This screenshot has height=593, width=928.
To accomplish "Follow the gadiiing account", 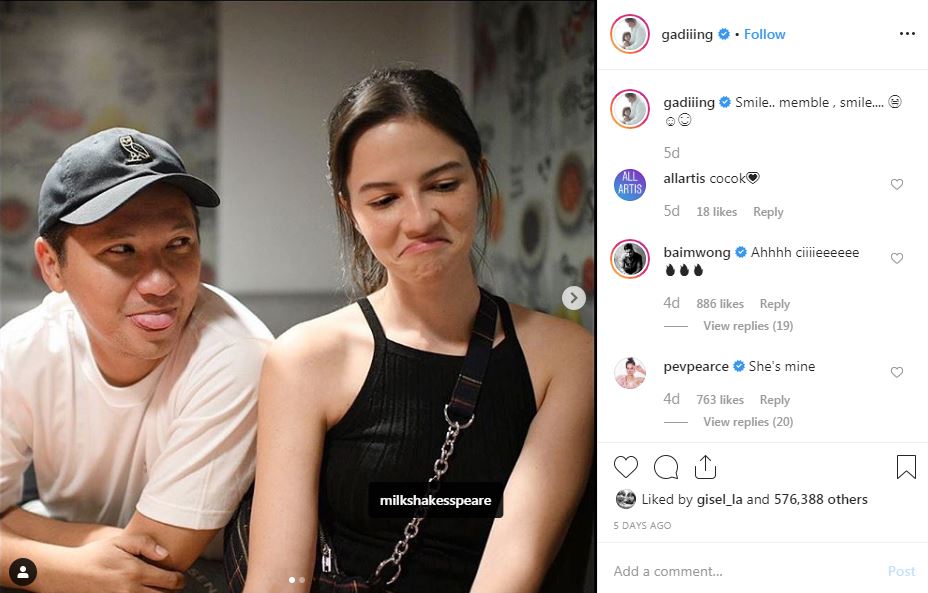I will (x=764, y=34).
